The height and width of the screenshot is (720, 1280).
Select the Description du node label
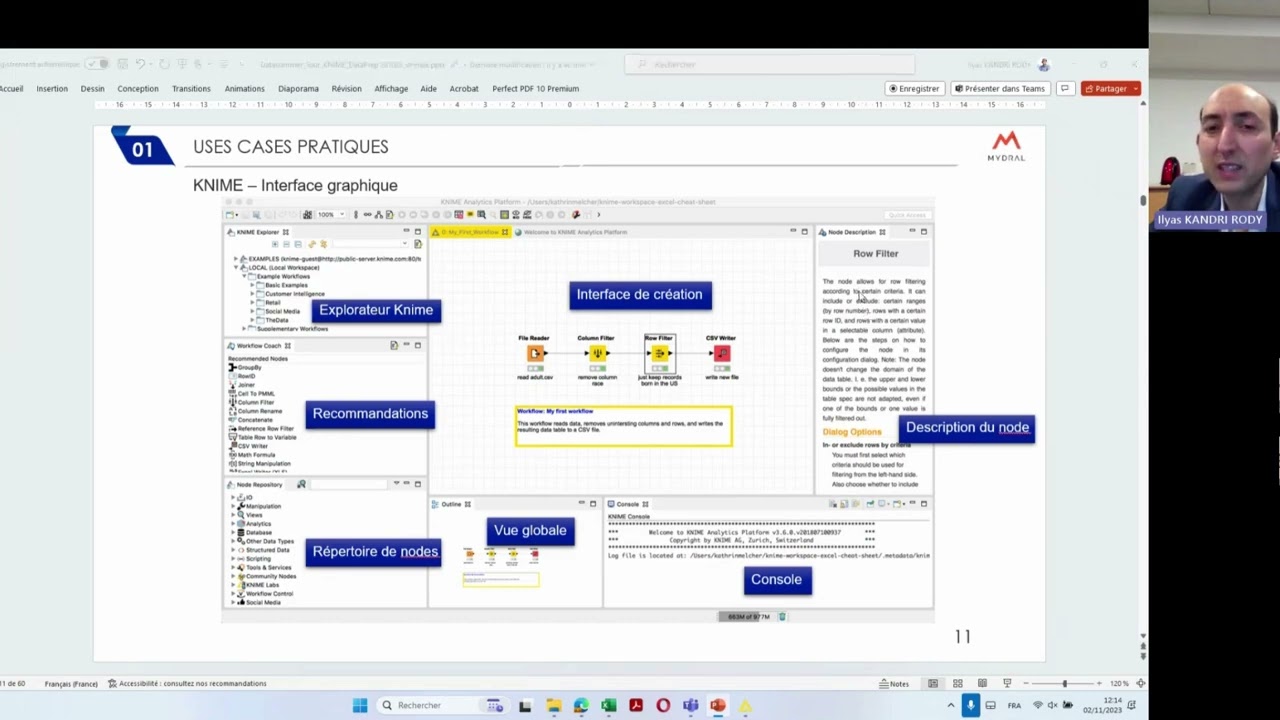click(967, 427)
